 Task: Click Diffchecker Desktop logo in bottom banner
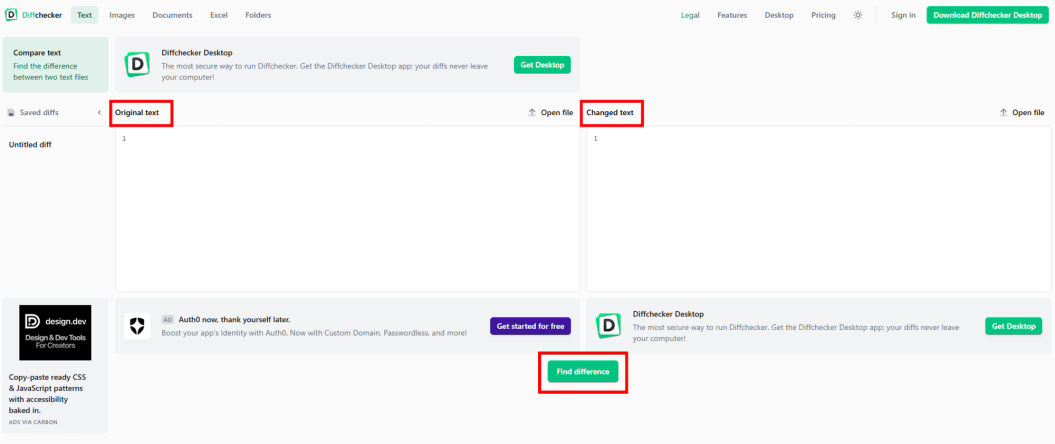(609, 326)
